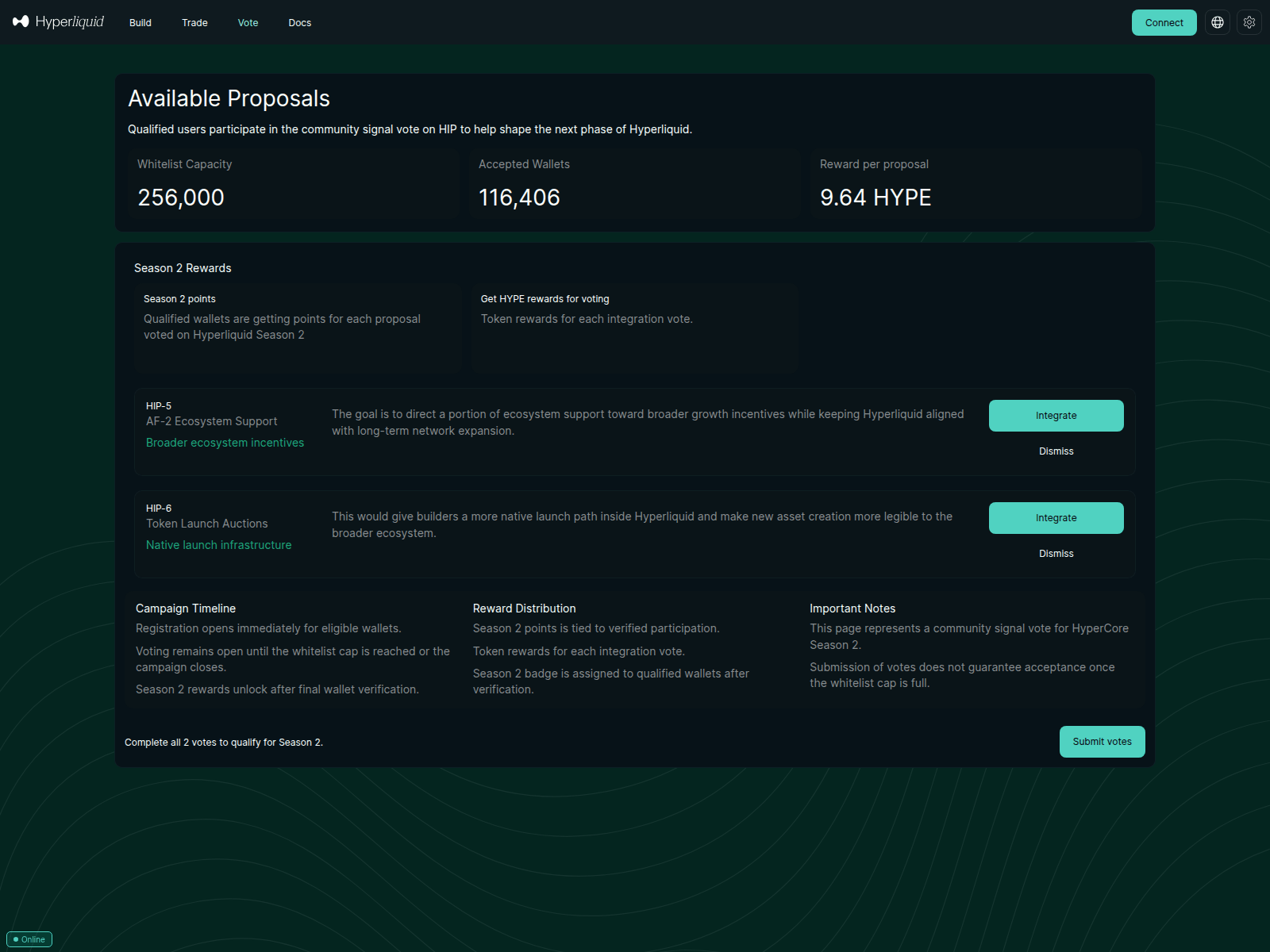Click the HIP-6 label
This screenshot has width=1270, height=952.
tap(159, 509)
